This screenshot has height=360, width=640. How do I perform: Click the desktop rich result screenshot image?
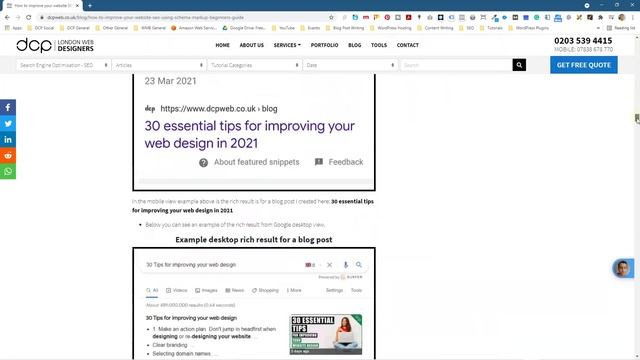[254, 304]
